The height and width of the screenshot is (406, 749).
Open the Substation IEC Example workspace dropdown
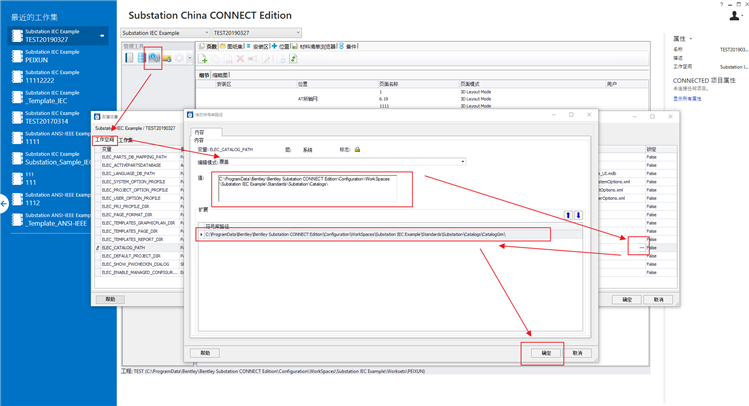(165, 33)
